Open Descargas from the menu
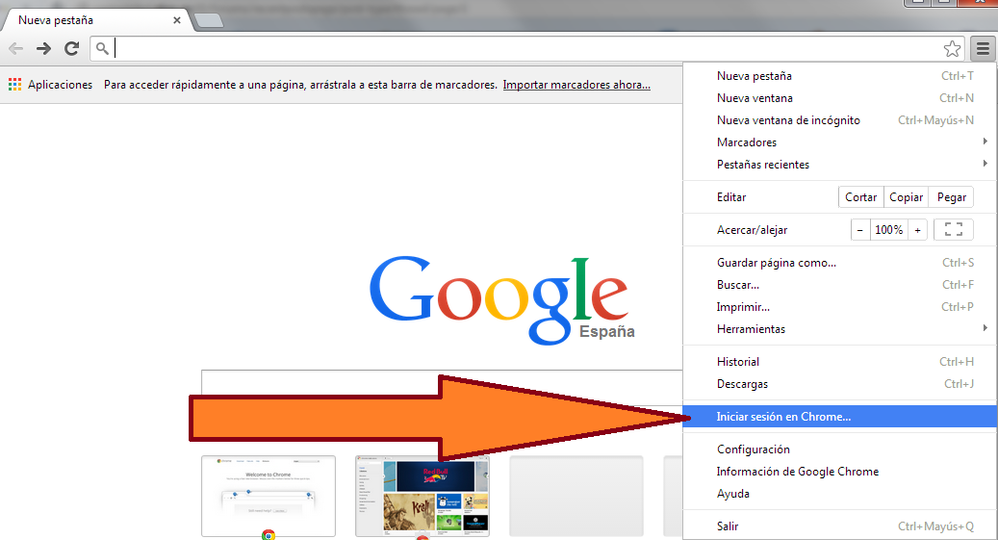 (840, 384)
